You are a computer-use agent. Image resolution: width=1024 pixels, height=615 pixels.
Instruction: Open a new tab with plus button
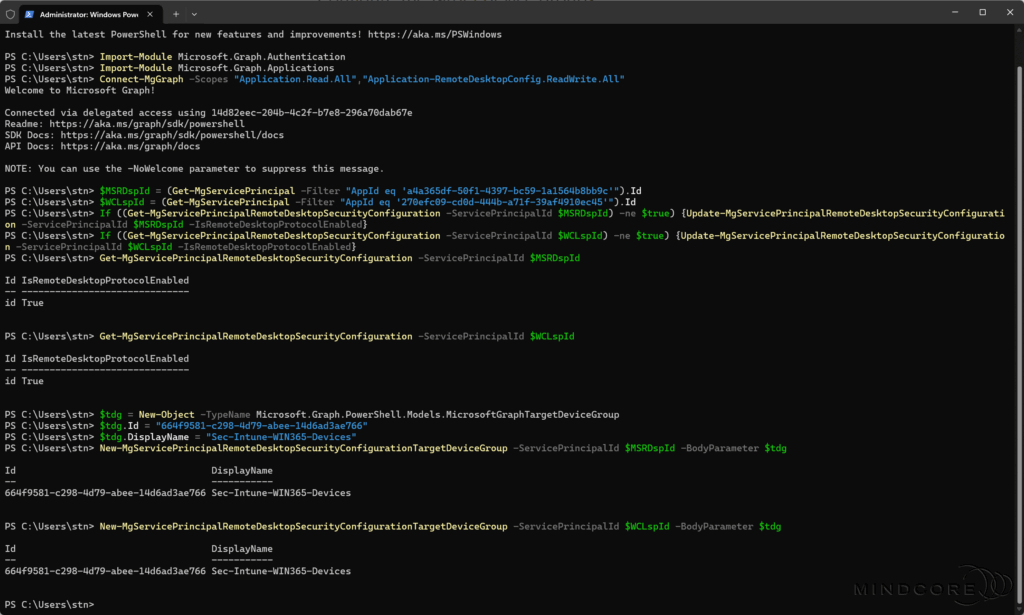(176, 14)
